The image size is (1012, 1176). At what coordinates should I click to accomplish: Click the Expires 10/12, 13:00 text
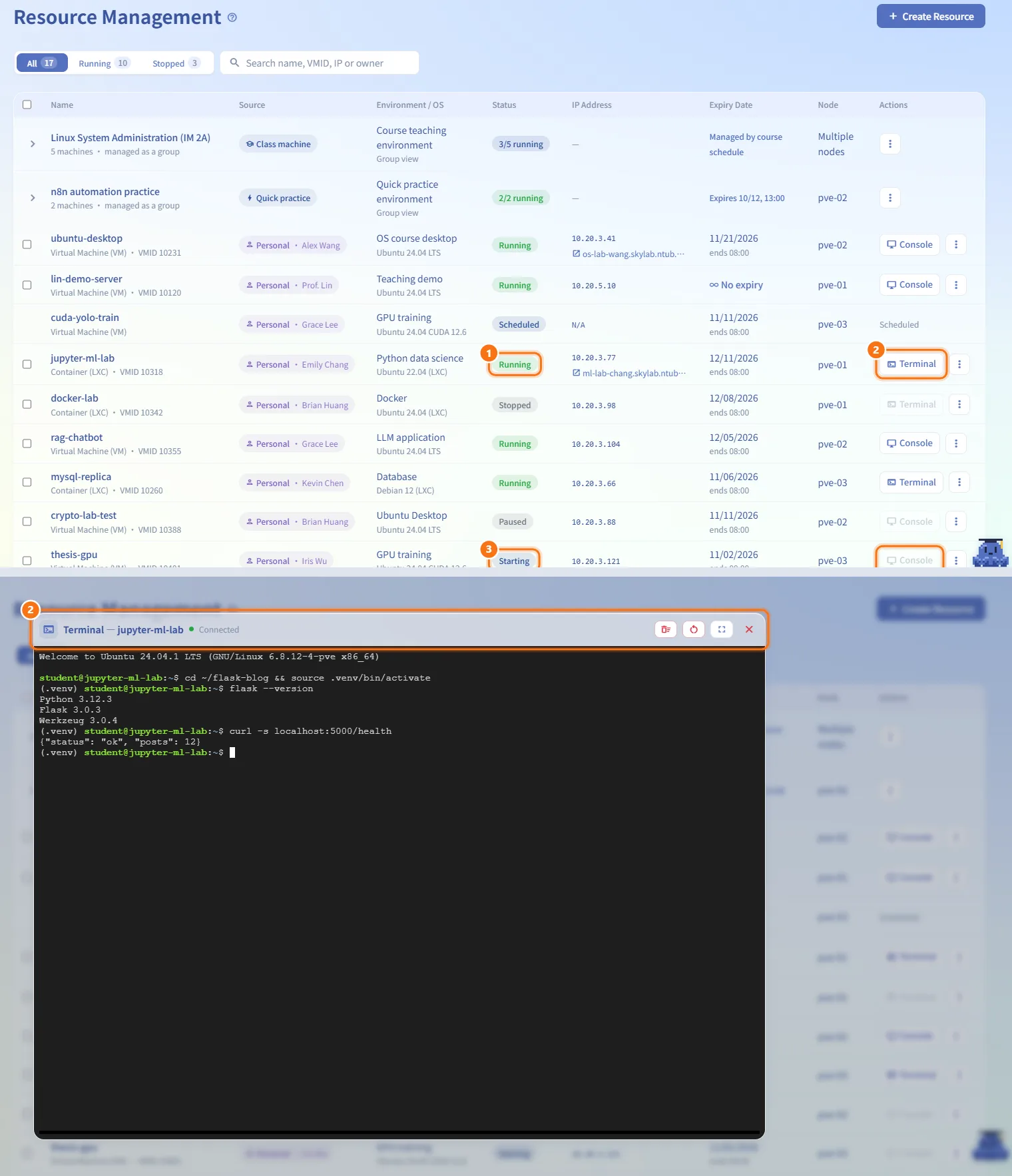tap(746, 198)
